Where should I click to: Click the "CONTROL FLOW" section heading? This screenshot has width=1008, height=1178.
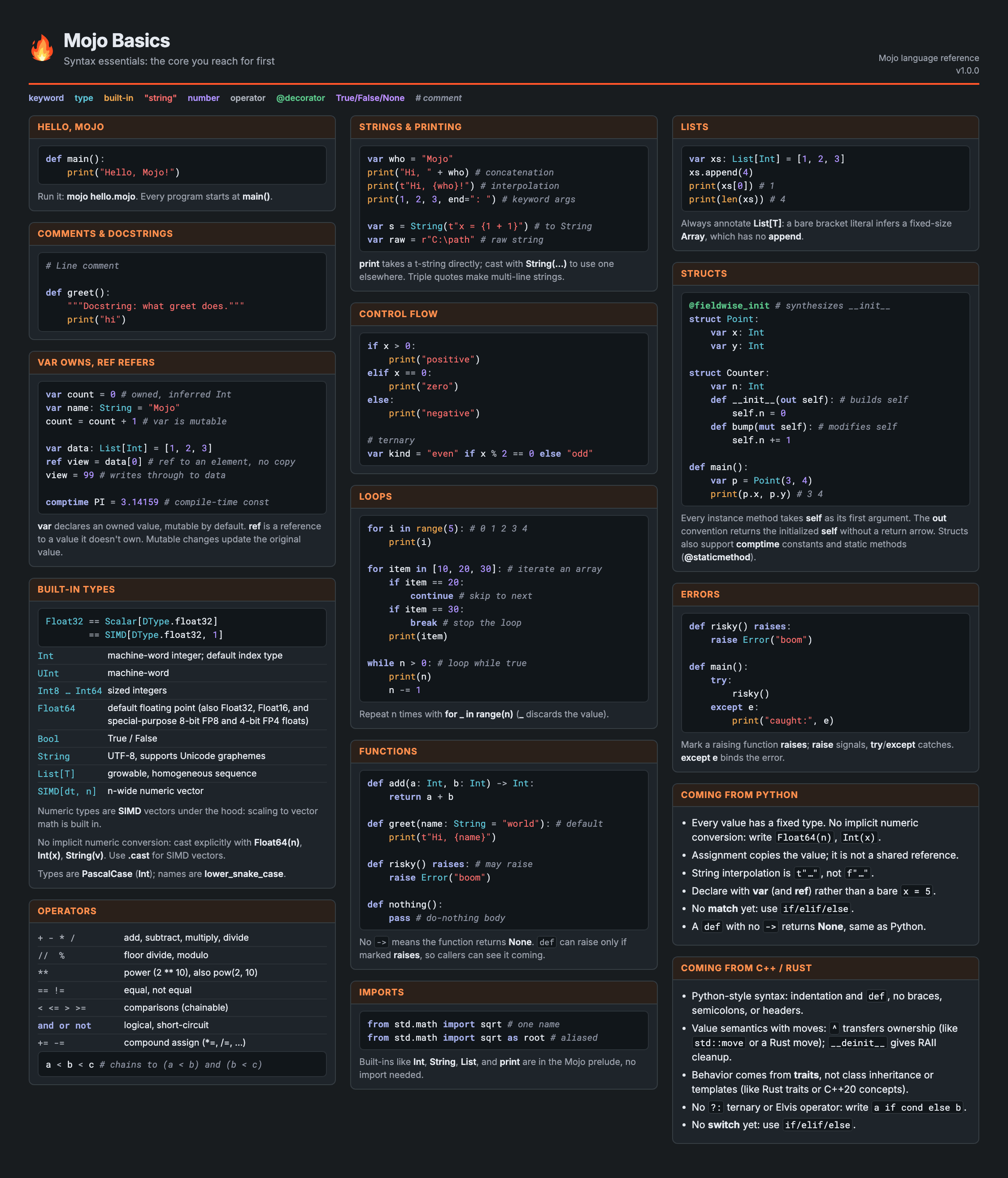(x=398, y=314)
